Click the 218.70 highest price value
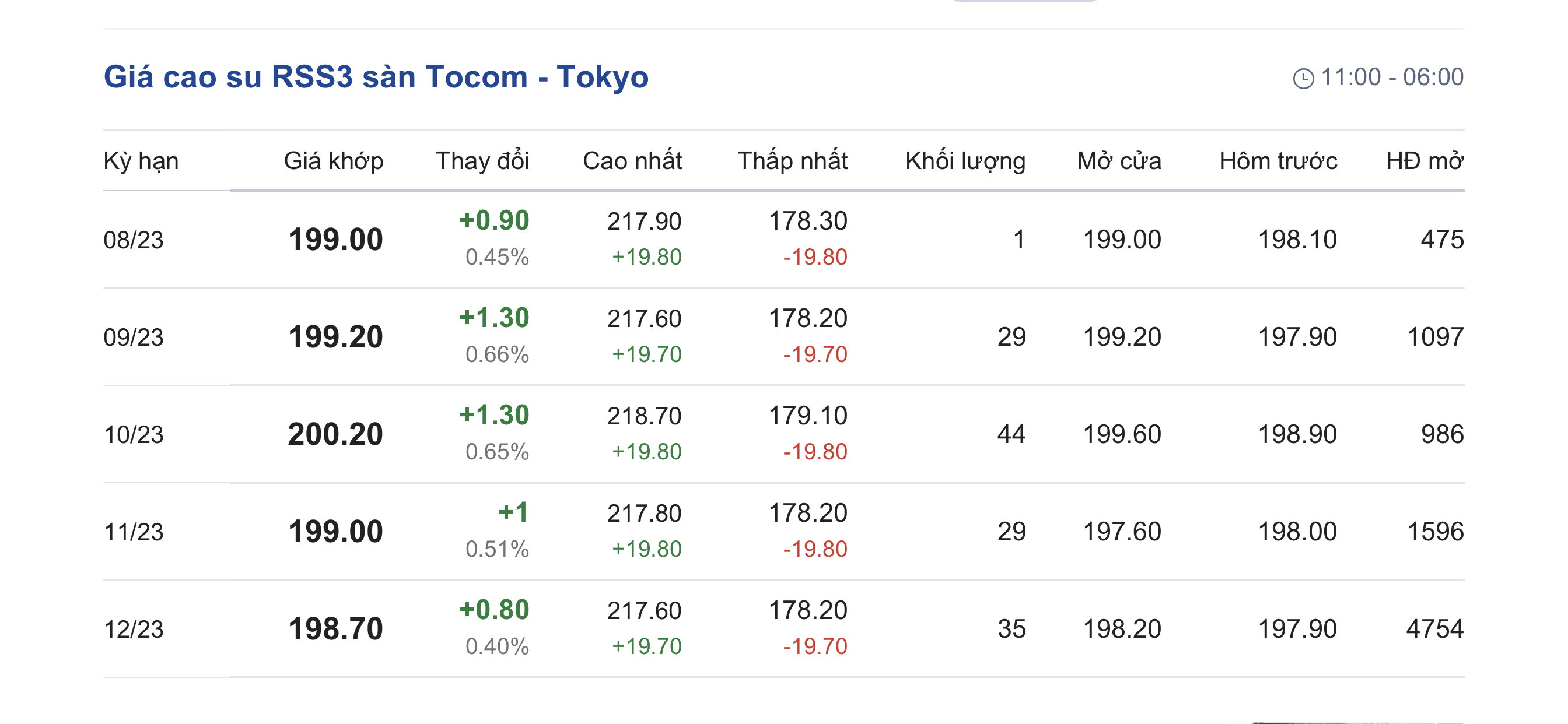1568x724 pixels. tap(644, 416)
